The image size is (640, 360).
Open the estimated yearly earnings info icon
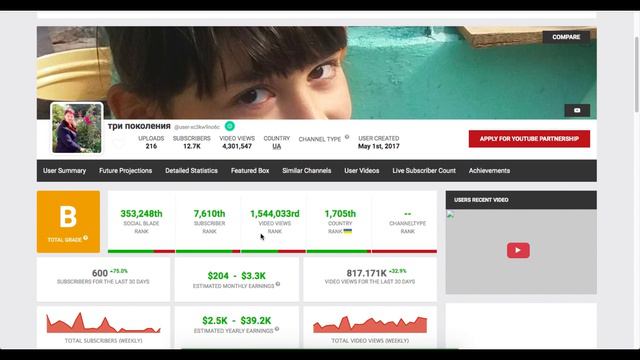(x=277, y=329)
